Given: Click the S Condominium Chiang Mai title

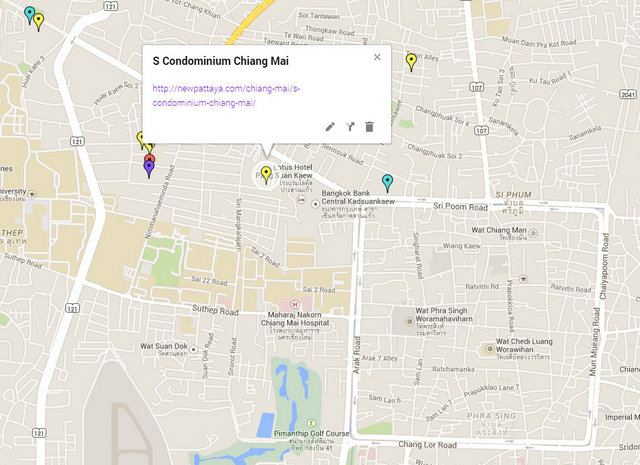Looking at the screenshot, I should point(220,61).
